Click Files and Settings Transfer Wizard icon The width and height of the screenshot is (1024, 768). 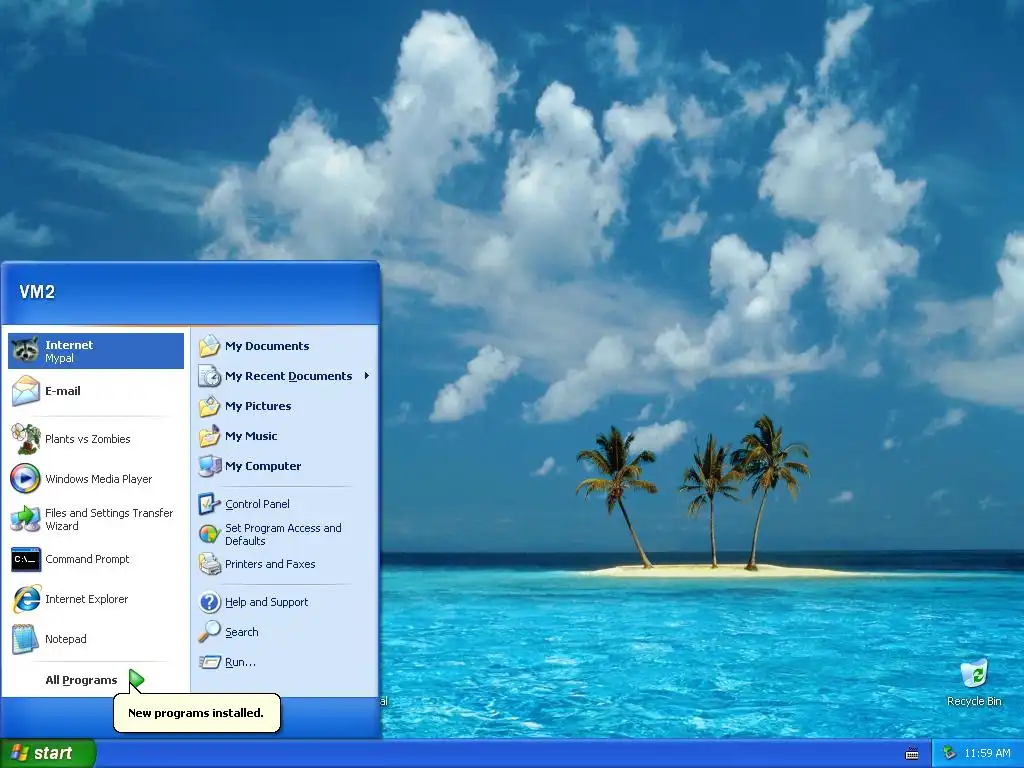26,519
